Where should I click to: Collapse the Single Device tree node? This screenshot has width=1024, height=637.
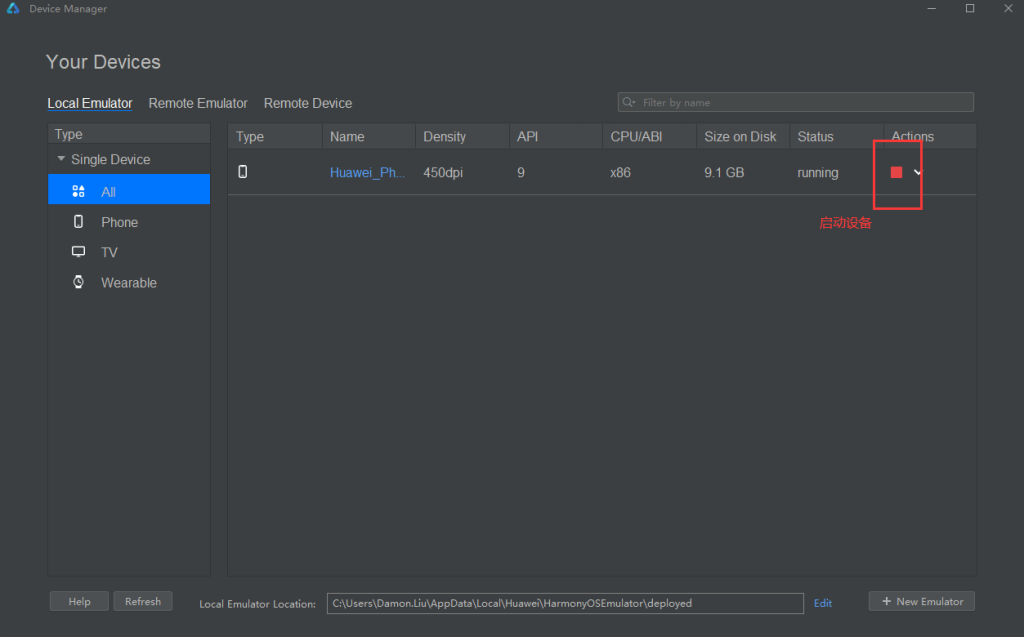click(61, 159)
